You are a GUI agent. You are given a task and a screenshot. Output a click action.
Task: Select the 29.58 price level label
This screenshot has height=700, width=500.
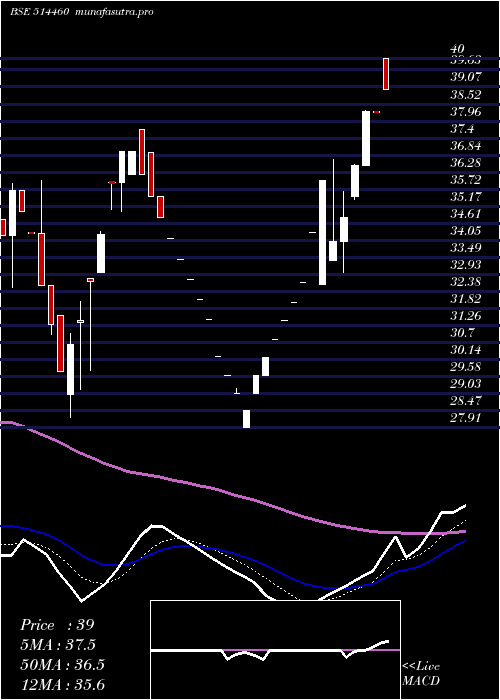coord(466,367)
